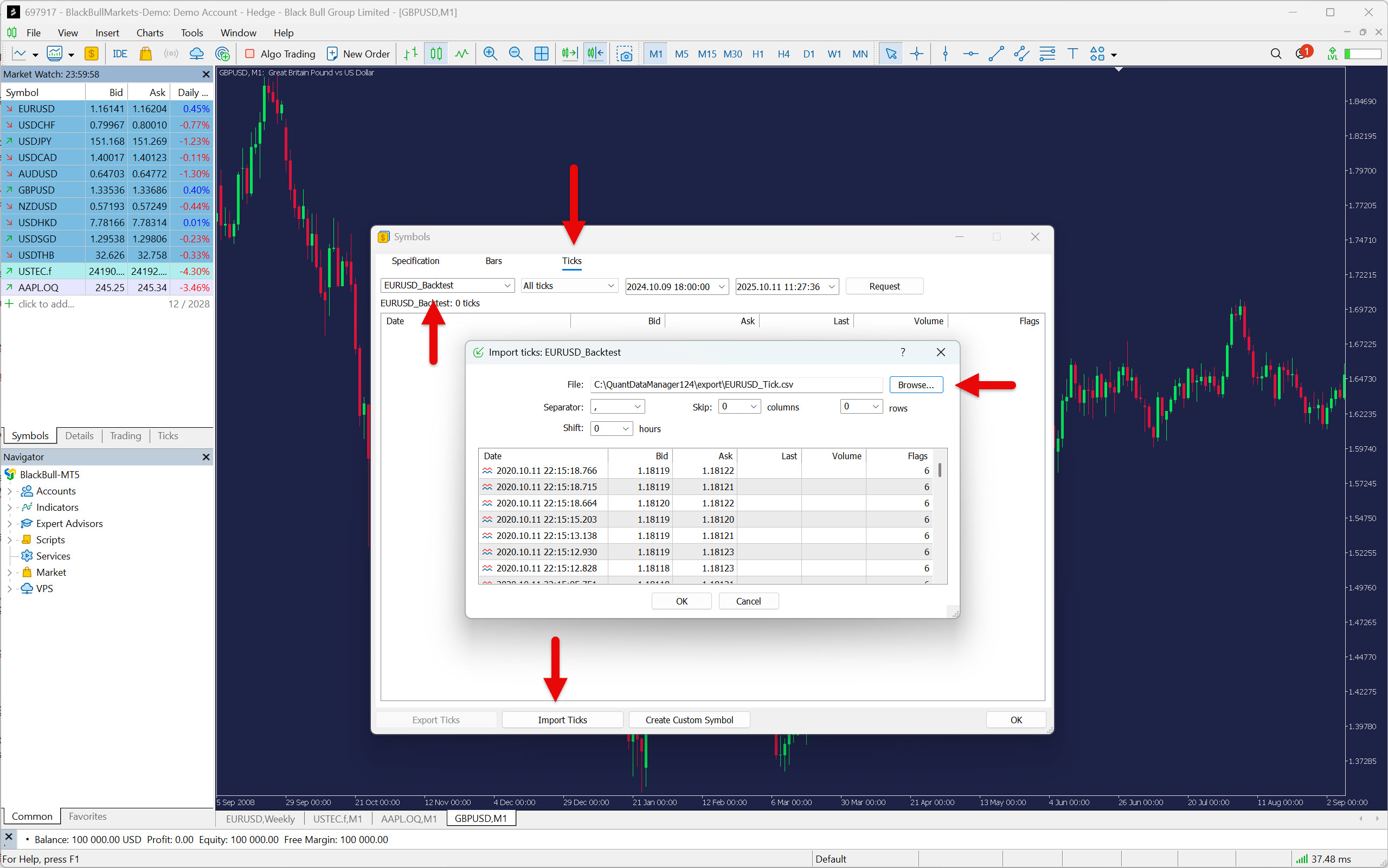The height and width of the screenshot is (868, 1388).
Task: Click the tile windows grid icon
Action: click(x=541, y=54)
